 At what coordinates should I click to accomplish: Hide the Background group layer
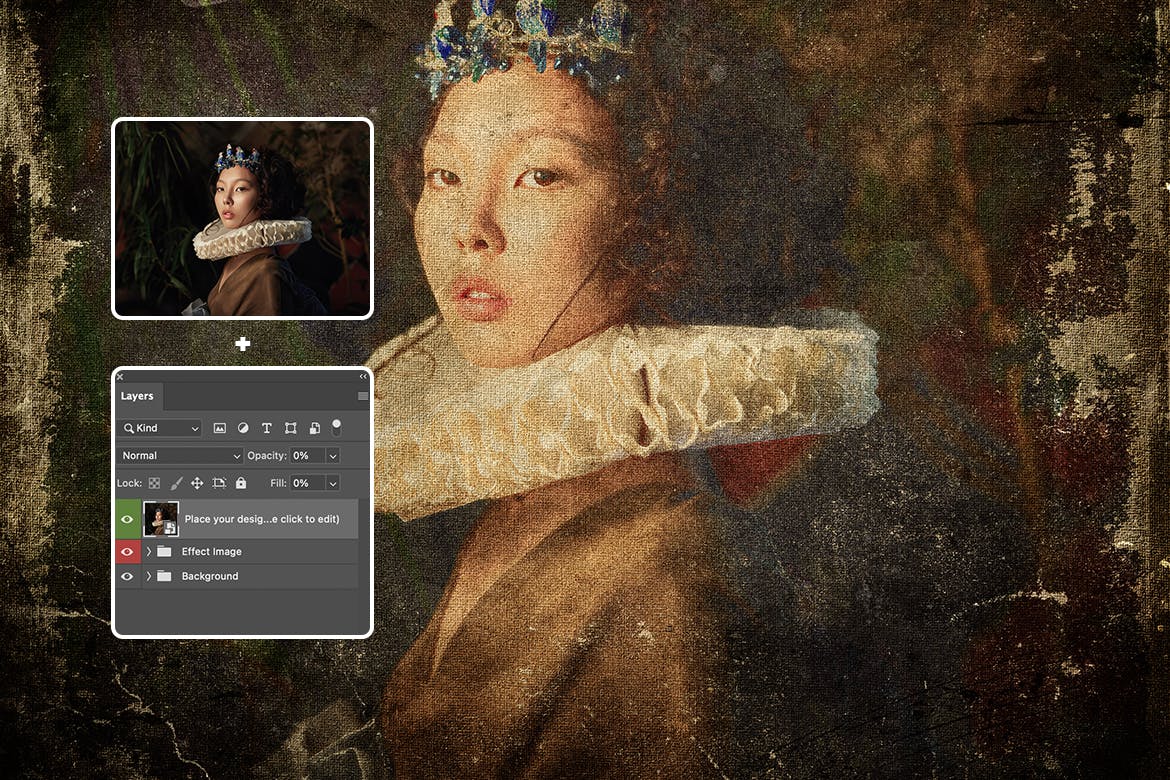(127, 577)
